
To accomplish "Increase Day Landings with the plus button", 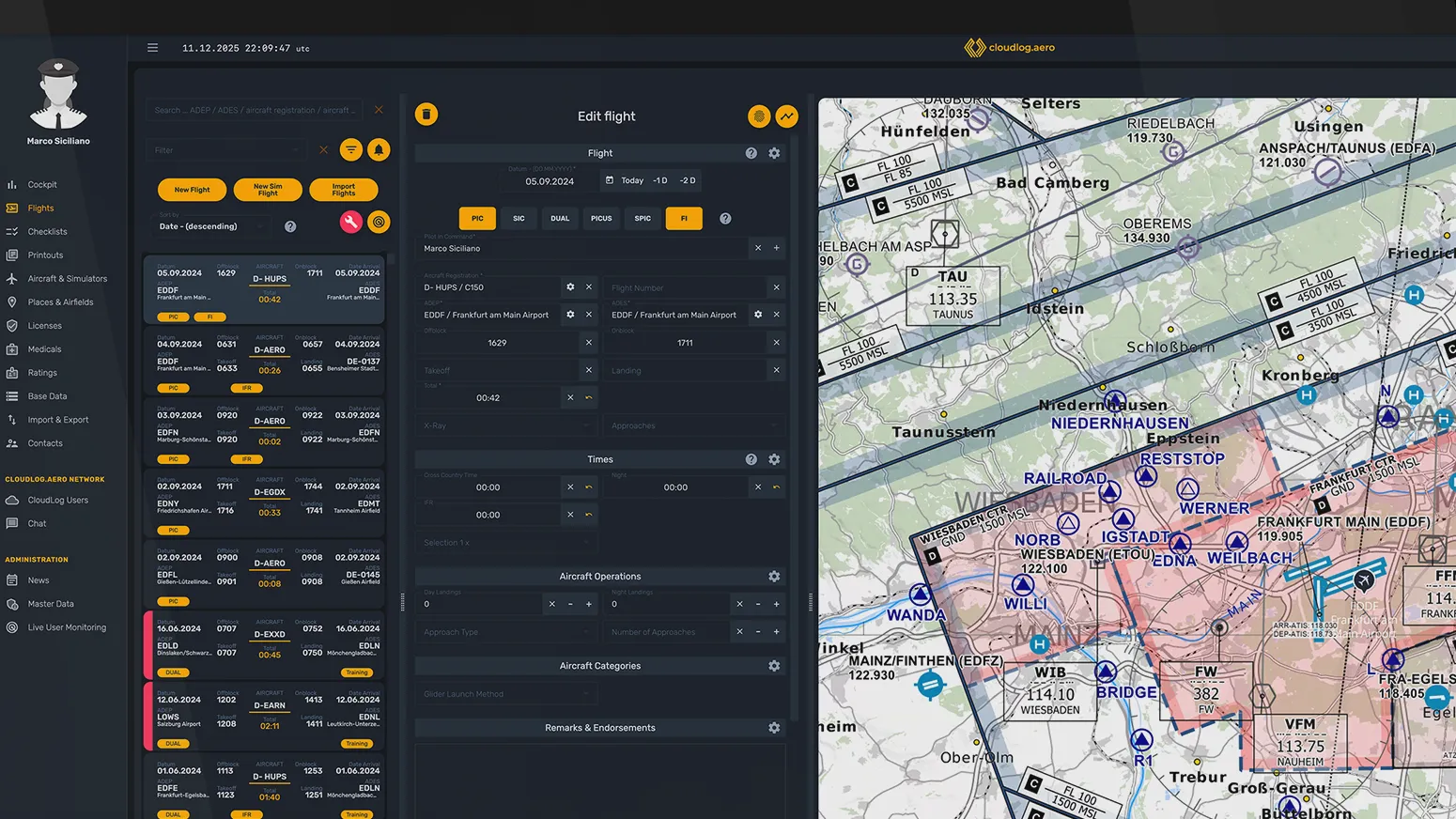I will coord(589,604).
